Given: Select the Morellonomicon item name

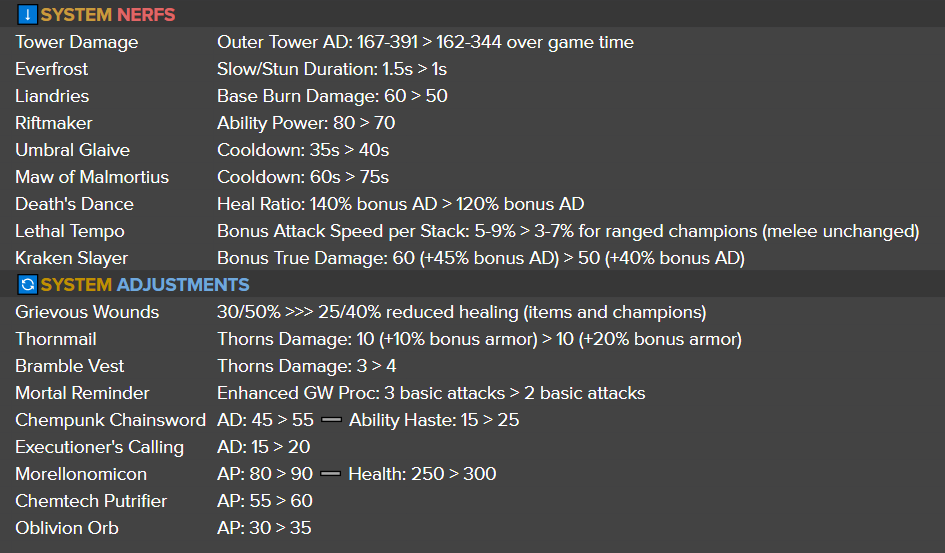Looking at the screenshot, I should point(81,474).
